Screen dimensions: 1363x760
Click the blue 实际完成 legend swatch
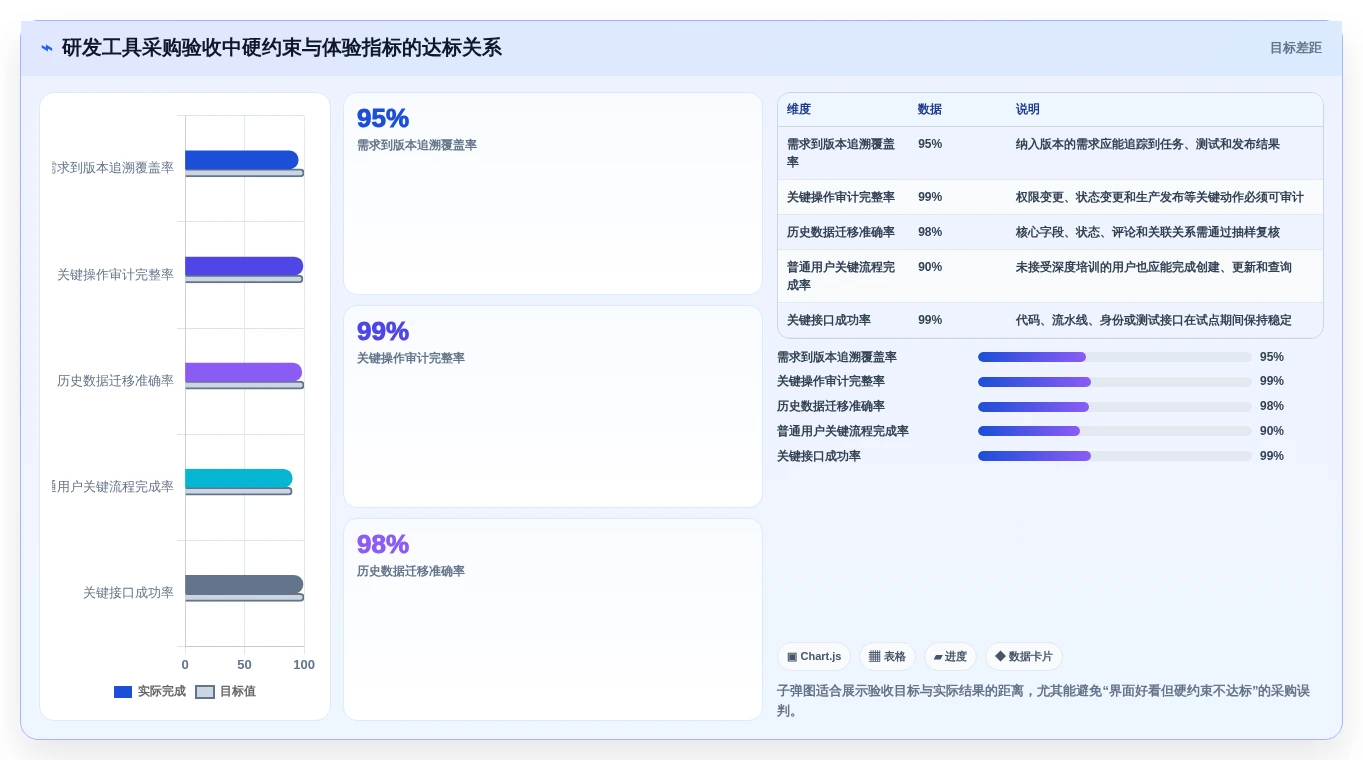coord(123,692)
